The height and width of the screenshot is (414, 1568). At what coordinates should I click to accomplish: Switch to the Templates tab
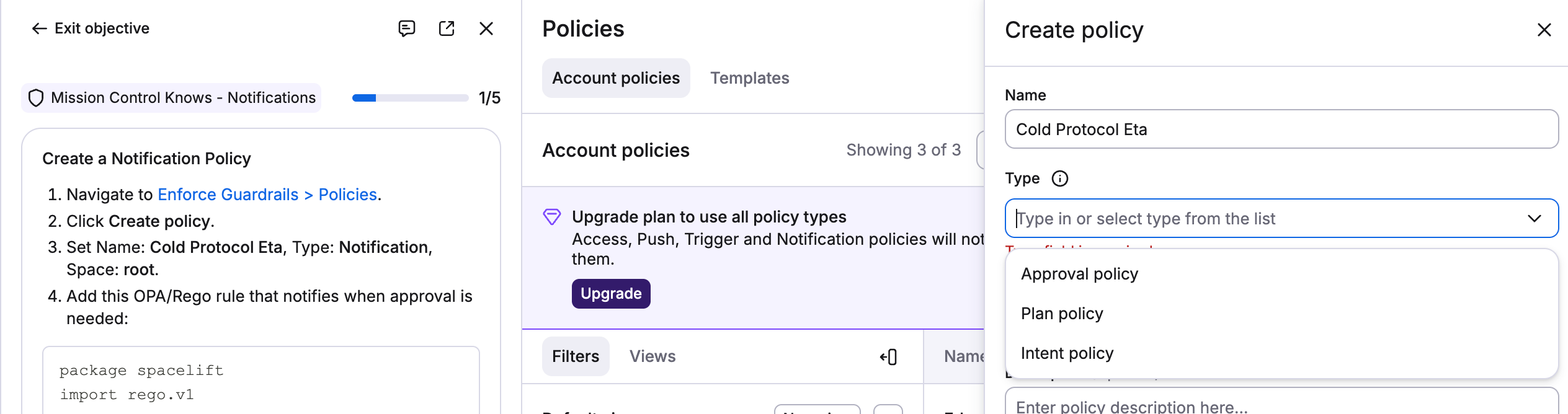tap(749, 78)
